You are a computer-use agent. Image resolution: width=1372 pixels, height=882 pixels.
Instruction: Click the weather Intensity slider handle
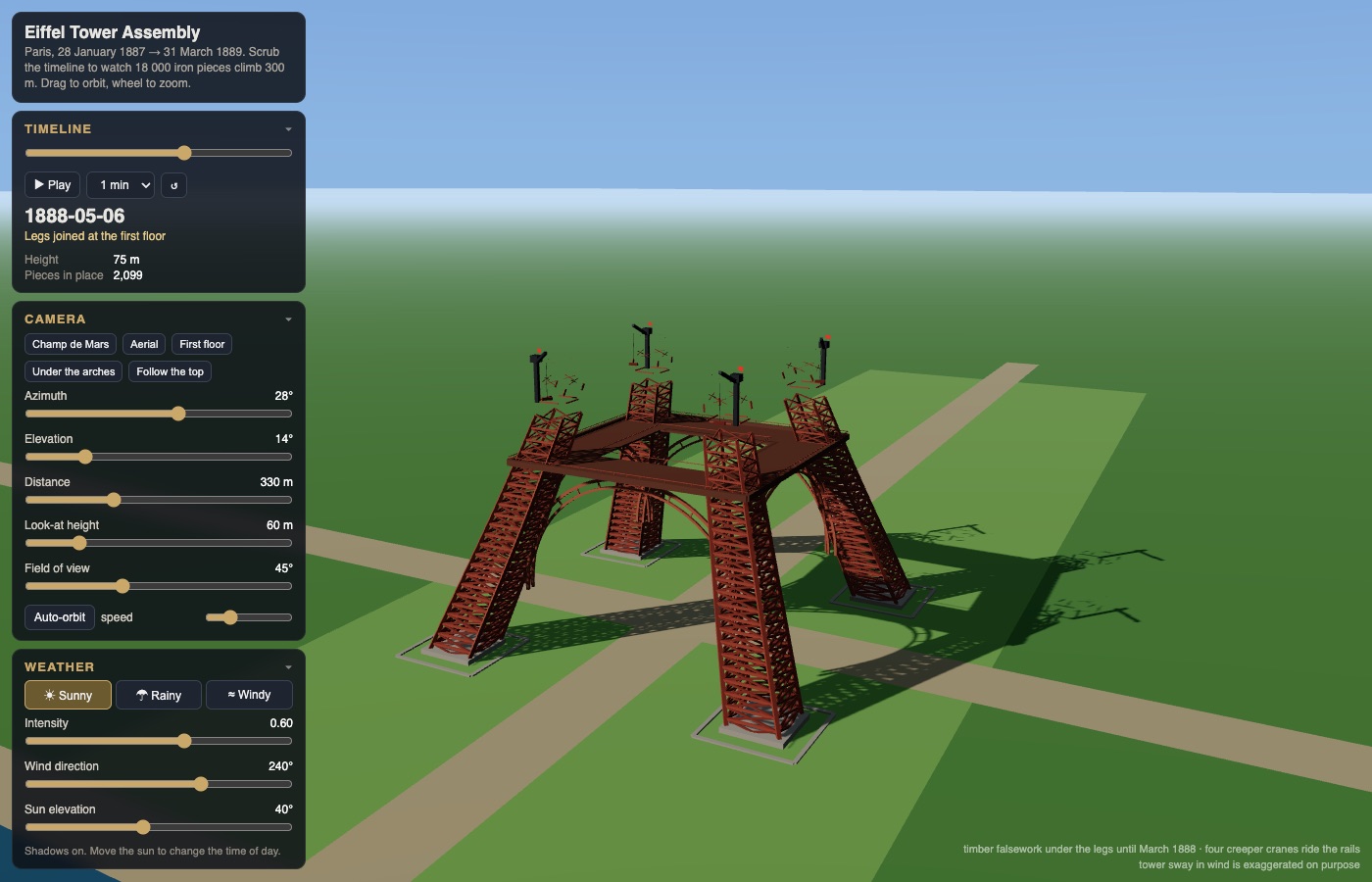pyautogui.click(x=184, y=741)
